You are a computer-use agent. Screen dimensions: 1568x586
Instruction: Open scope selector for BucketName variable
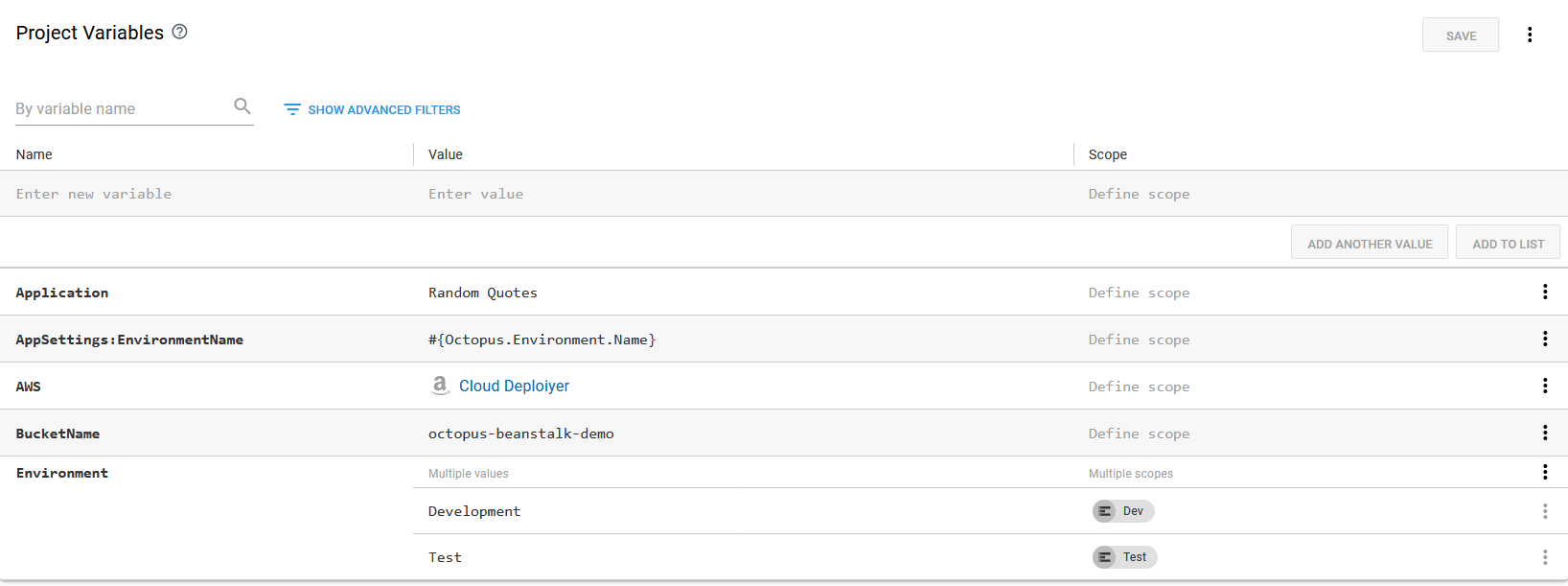pyautogui.click(x=1139, y=434)
